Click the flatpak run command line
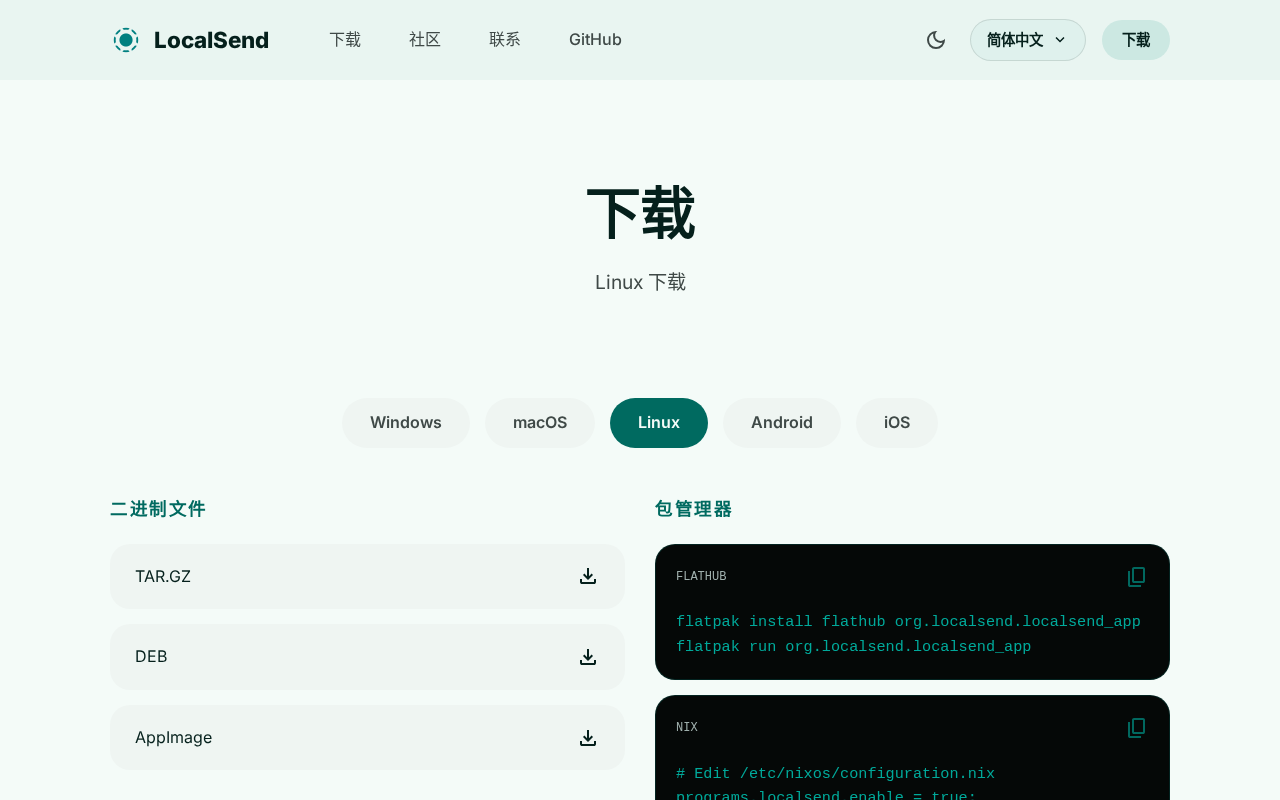Viewport: 1280px width, 800px height. point(853,647)
